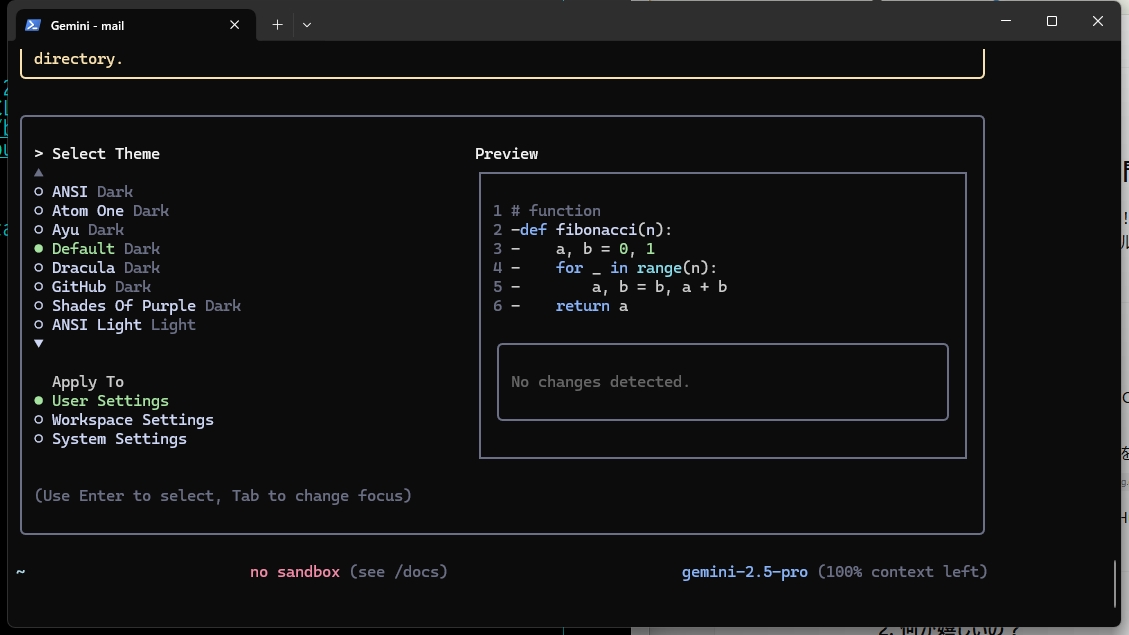
Task: Close the Gemini - mail tab
Action: (x=235, y=25)
